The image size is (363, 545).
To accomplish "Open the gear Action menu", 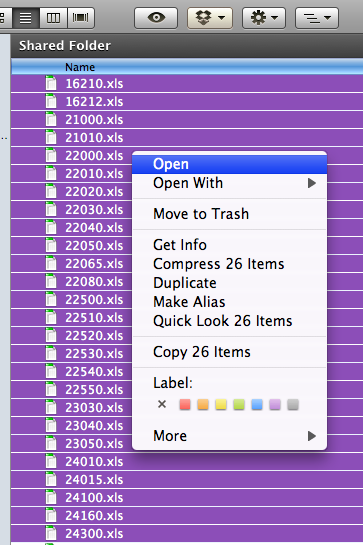I will coord(264,17).
